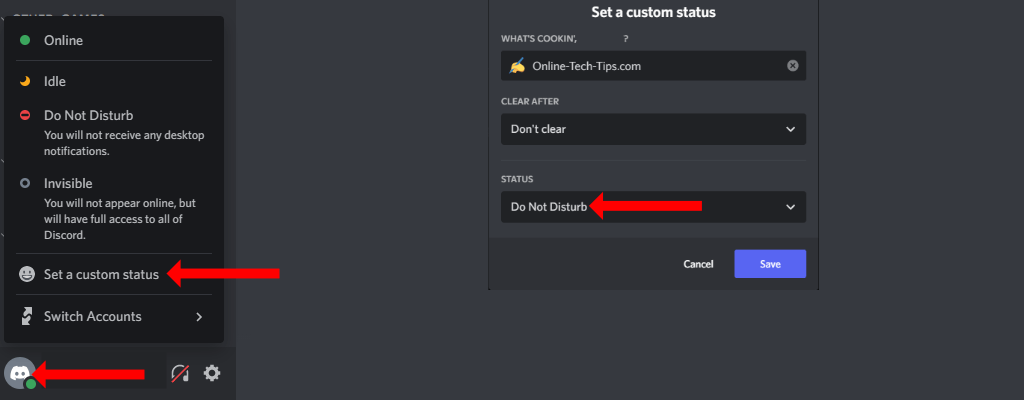Click the green online status indicator dot
This screenshot has width=1024, height=400.
[x=31, y=383]
